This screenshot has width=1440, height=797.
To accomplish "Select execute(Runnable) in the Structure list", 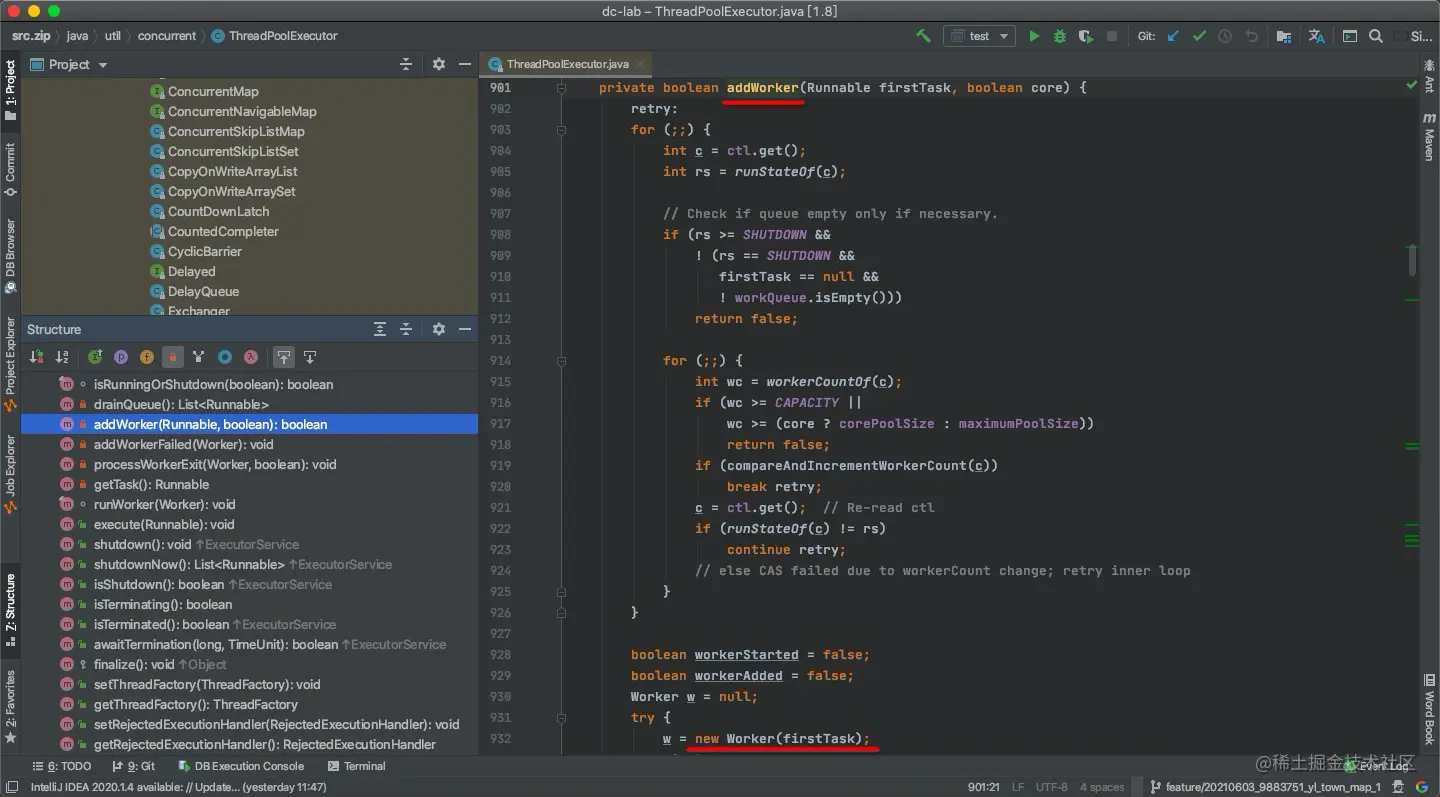I will pyautogui.click(x=164, y=524).
